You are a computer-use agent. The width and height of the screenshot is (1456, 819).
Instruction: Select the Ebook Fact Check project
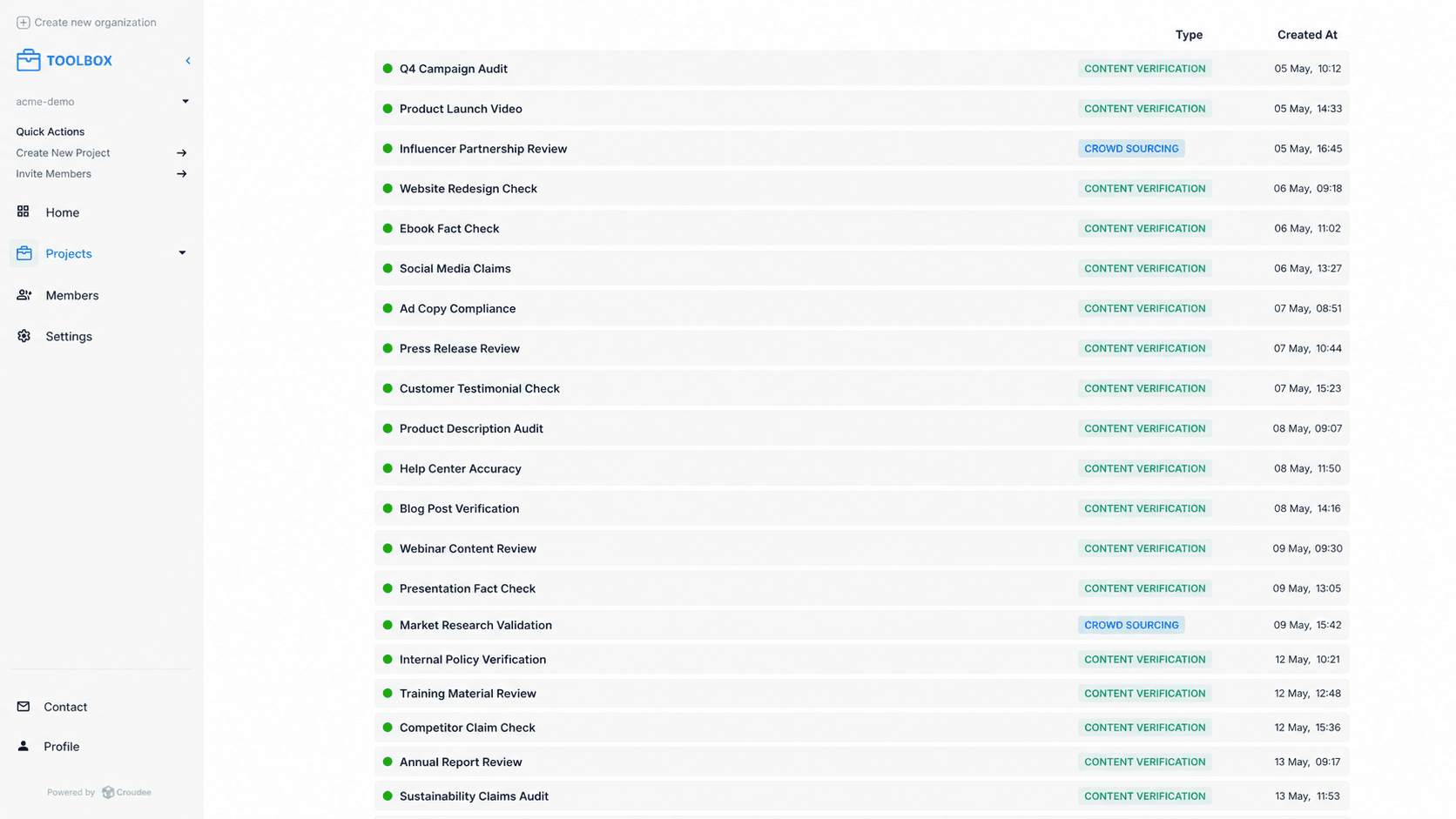(x=862, y=229)
